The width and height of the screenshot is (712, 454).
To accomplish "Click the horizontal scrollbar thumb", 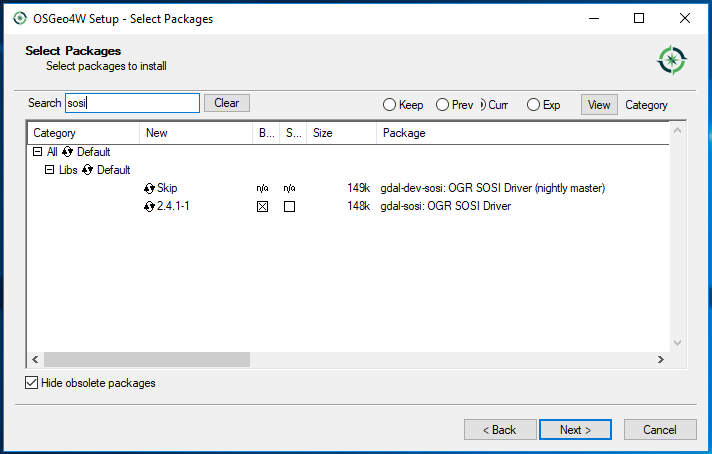I will click(x=147, y=359).
